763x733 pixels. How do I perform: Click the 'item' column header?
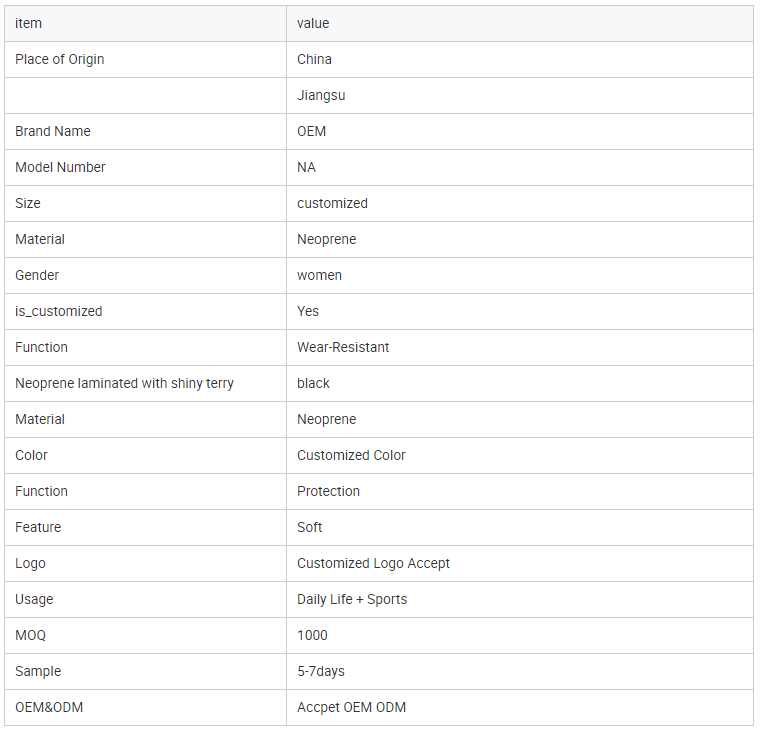pos(145,23)
